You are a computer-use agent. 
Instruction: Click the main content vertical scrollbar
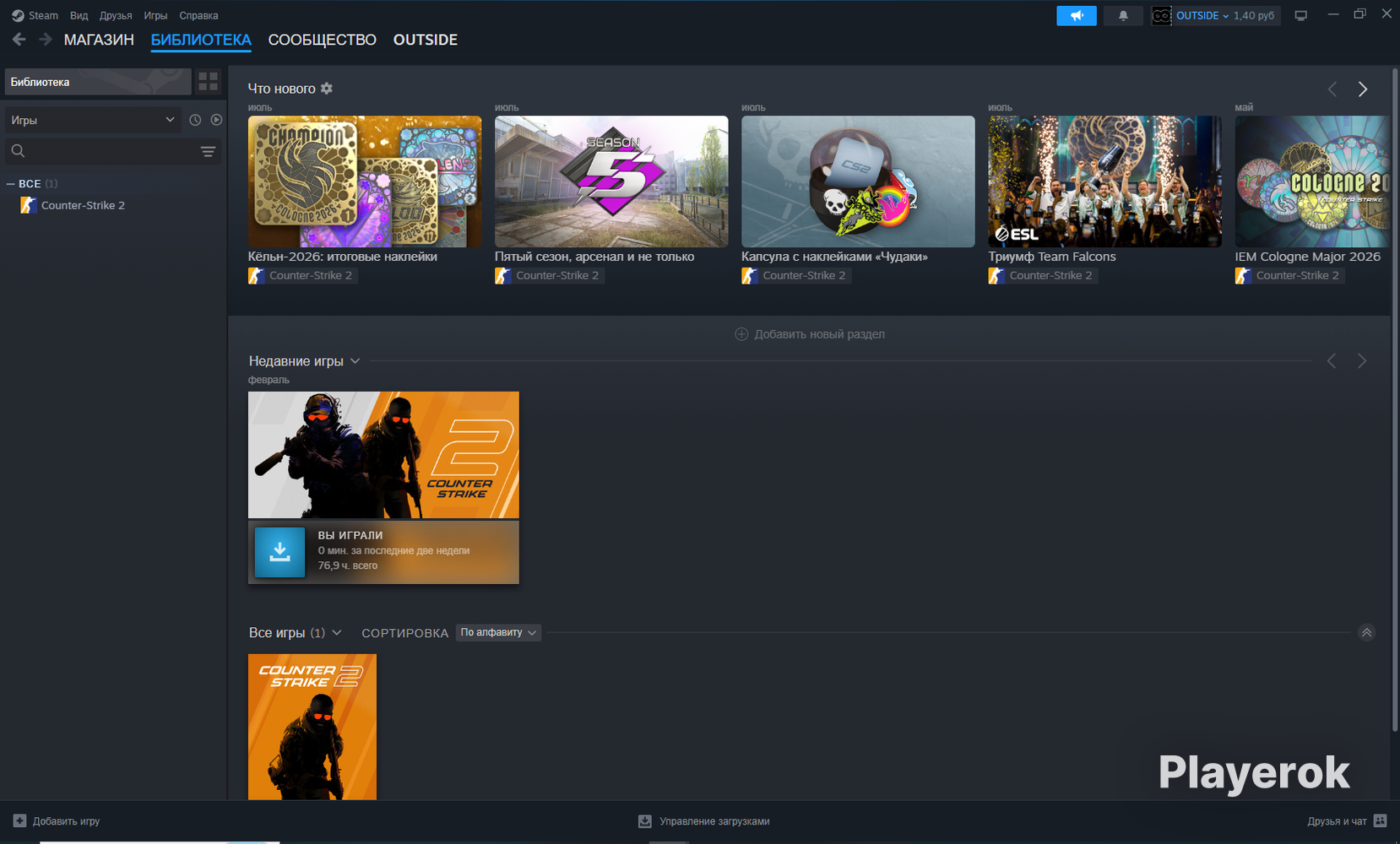(x=1394, y=398)
